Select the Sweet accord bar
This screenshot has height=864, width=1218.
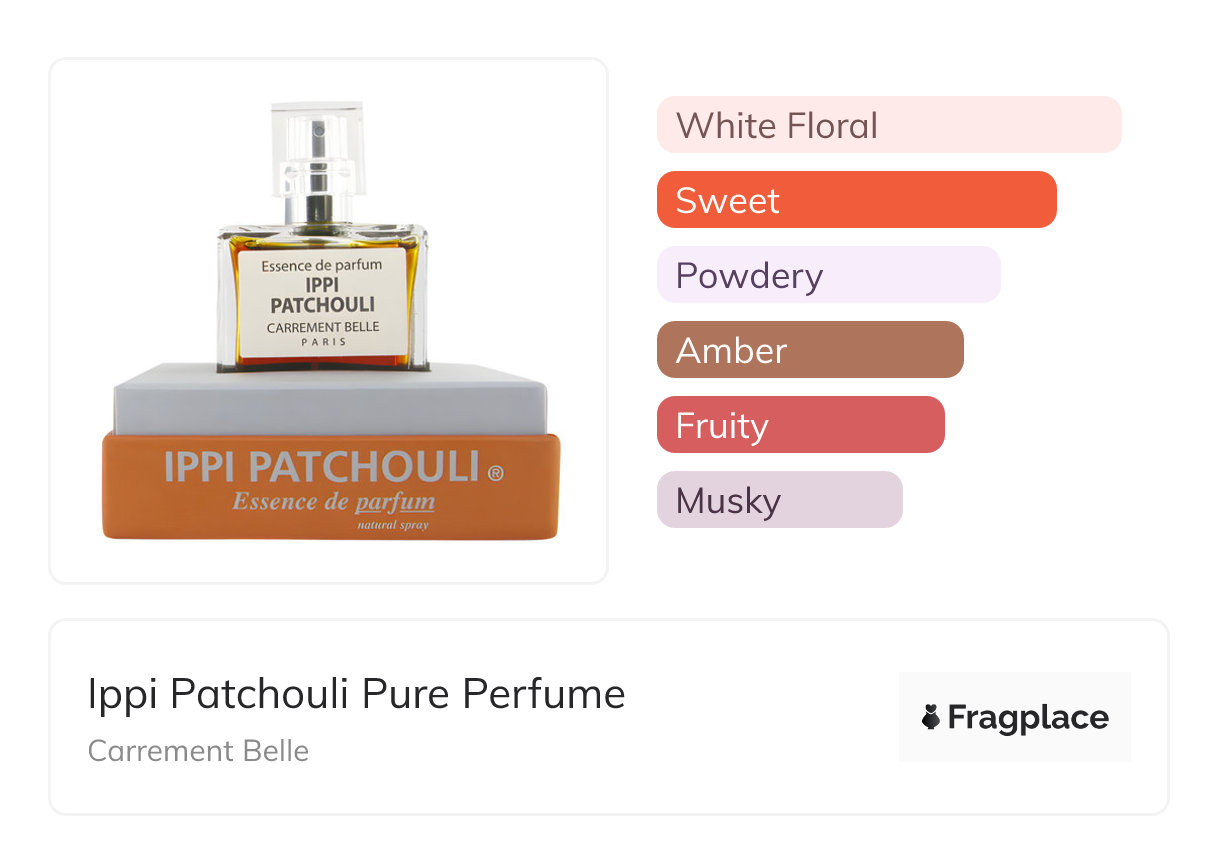pos(857,200)
